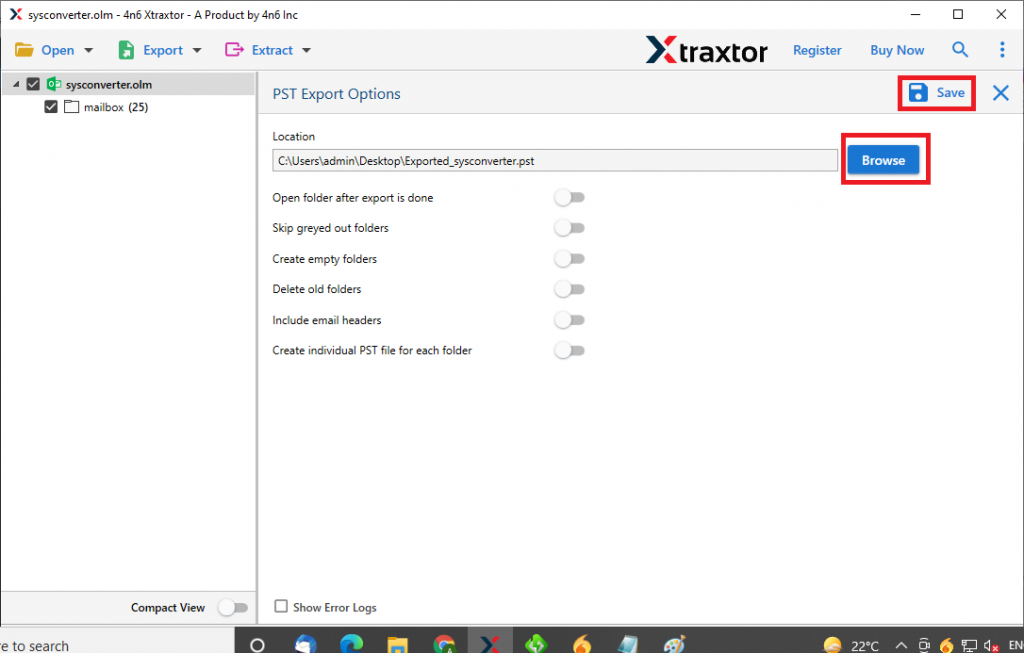
Task: Toggle Open folder after export is done
Action: [569, 198]
